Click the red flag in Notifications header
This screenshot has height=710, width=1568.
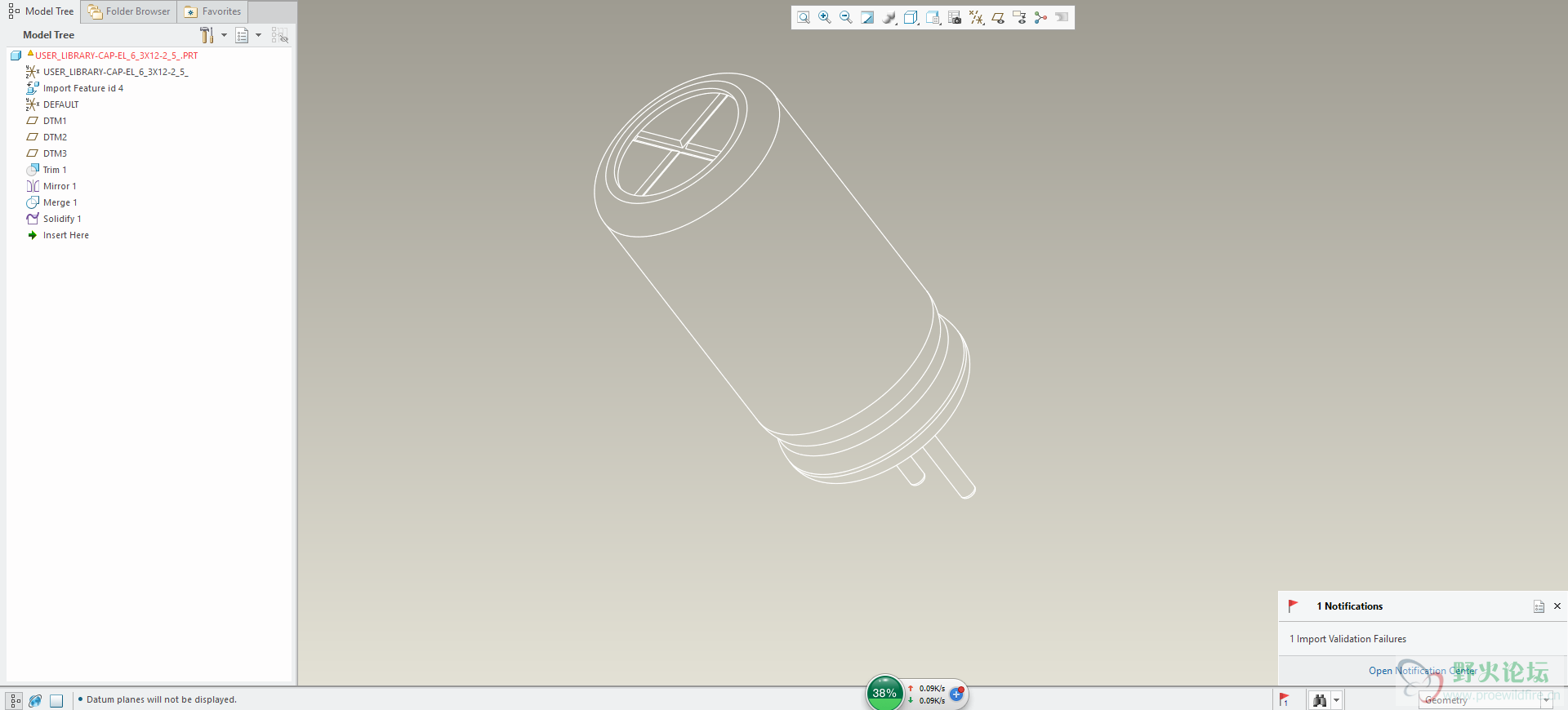pyautogui.click(x=1293, y=606)
